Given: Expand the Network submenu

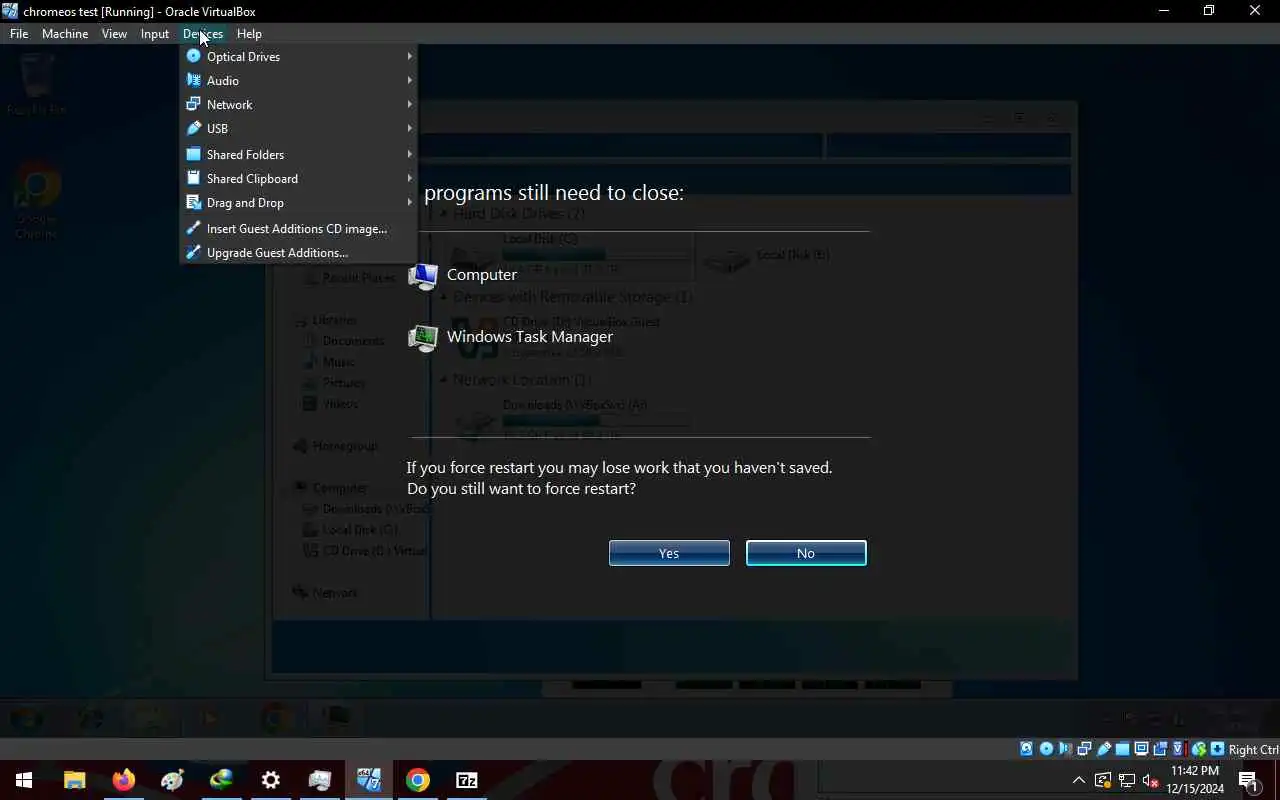Looking at the screenshot, I should pyautogui.click(x=298, y=104).
